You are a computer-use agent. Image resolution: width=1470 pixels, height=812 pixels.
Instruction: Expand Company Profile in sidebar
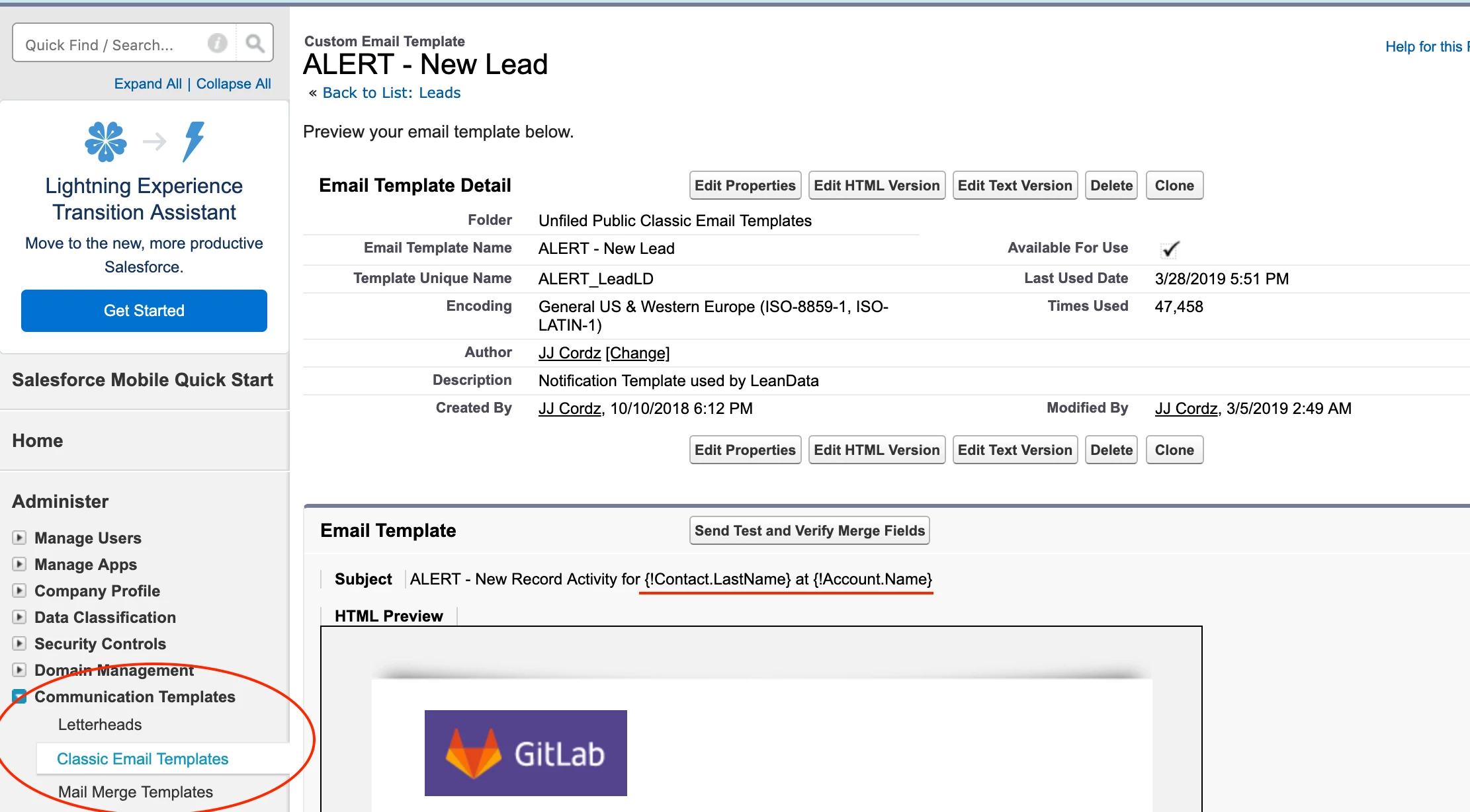19,590
